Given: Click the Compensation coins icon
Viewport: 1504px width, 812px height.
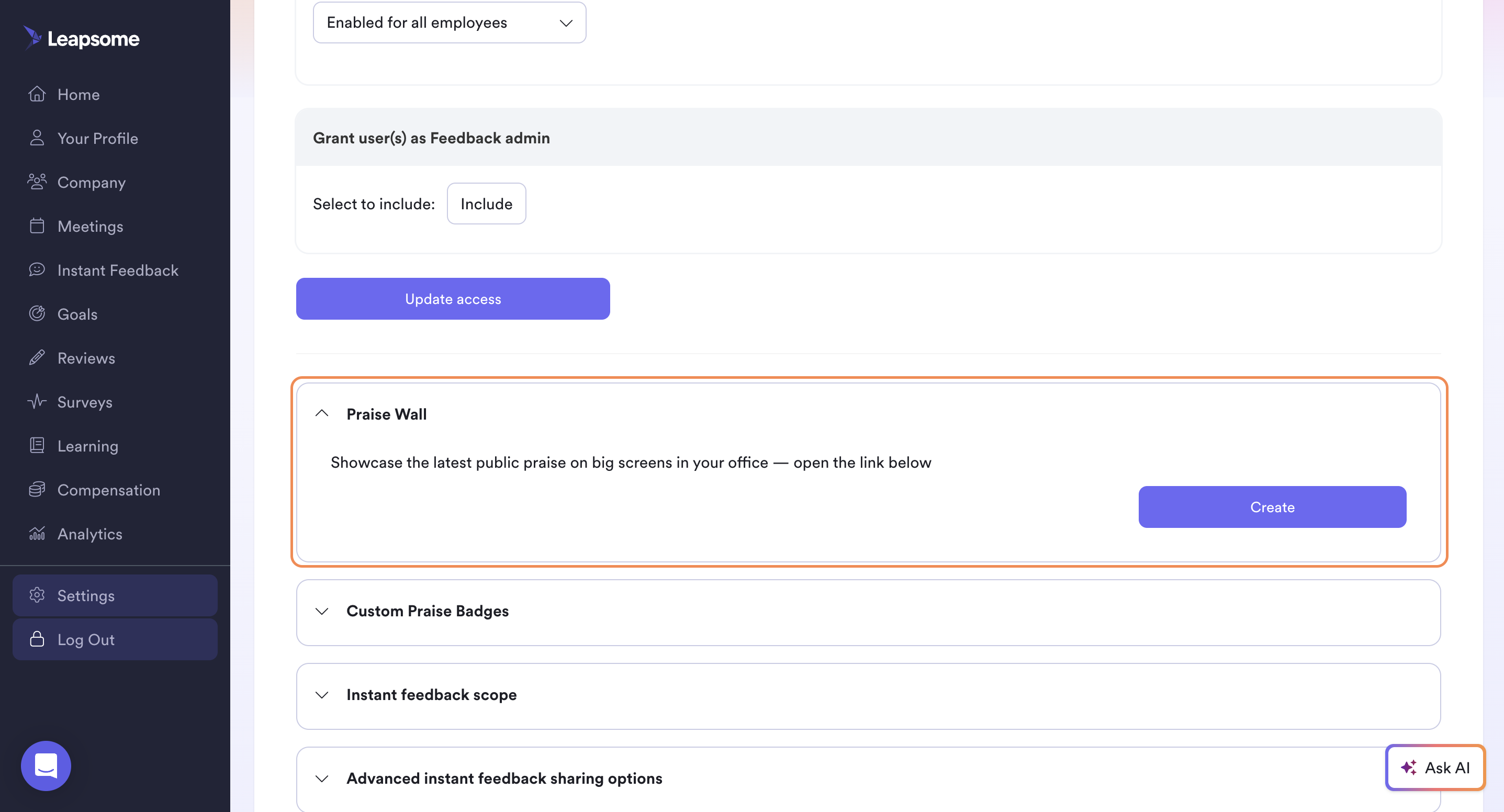Looking at the screenshot, I should (37, 489).
